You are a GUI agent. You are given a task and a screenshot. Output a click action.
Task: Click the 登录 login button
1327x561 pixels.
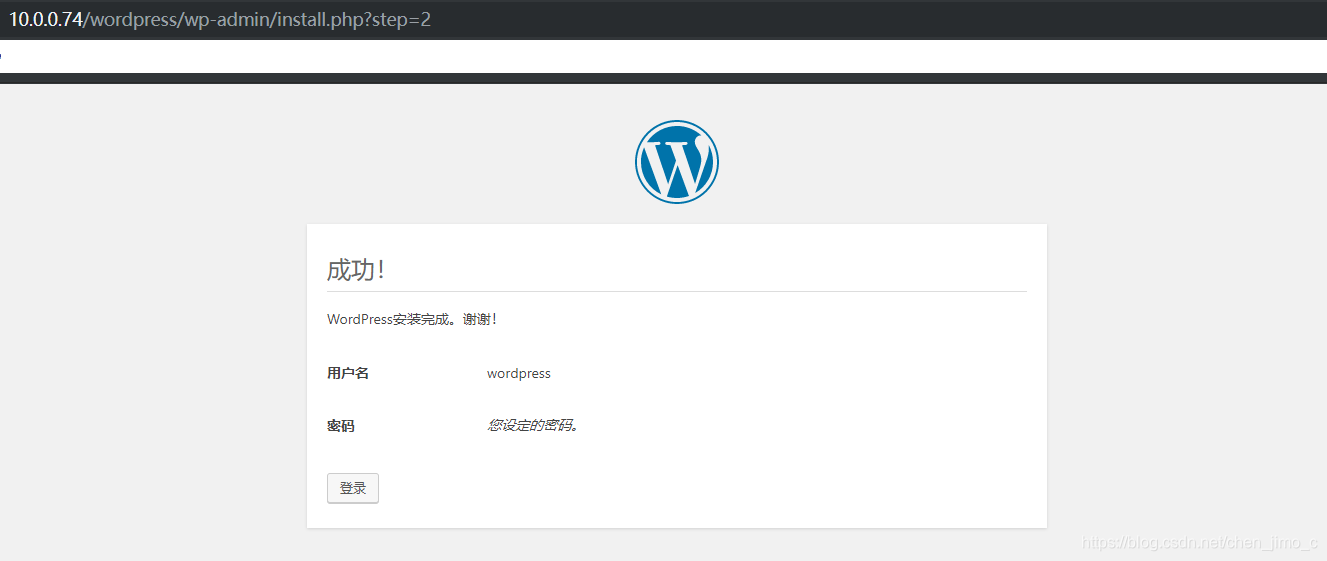pos(353,488)
